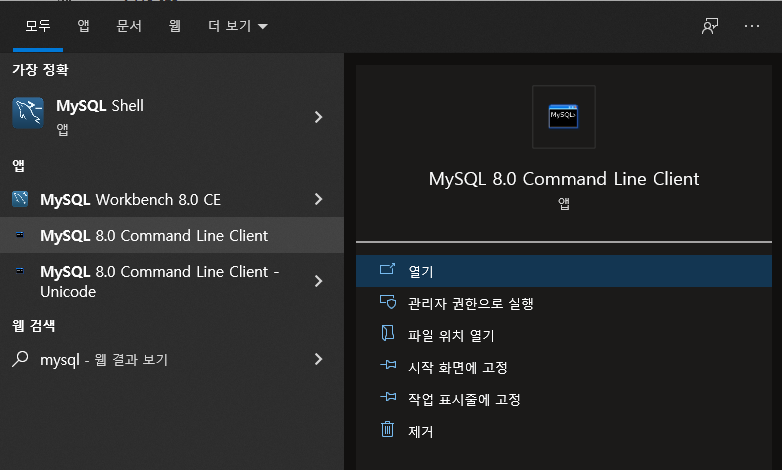Select the MySQL Shell best match result
Screen dimensions: 782x470
(x=172, y=117)
